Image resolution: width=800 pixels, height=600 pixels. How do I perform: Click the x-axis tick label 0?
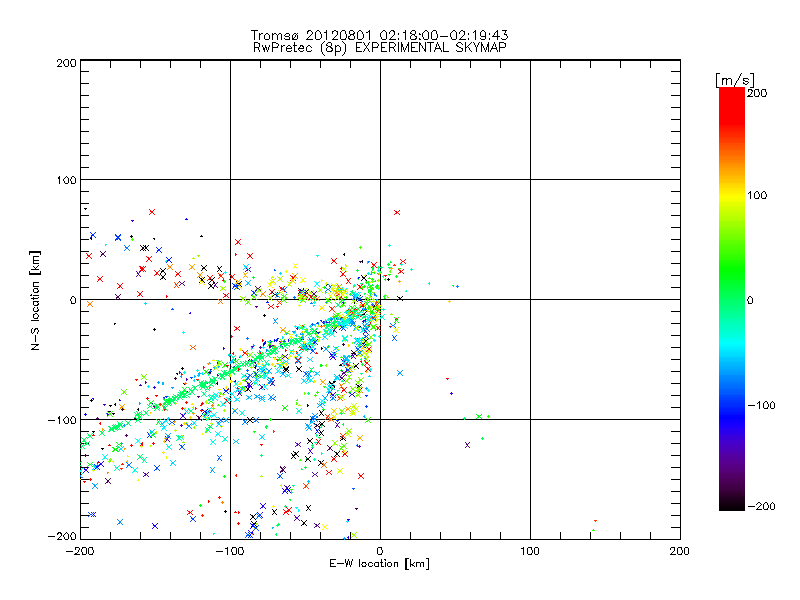click(x=380, y=550)
